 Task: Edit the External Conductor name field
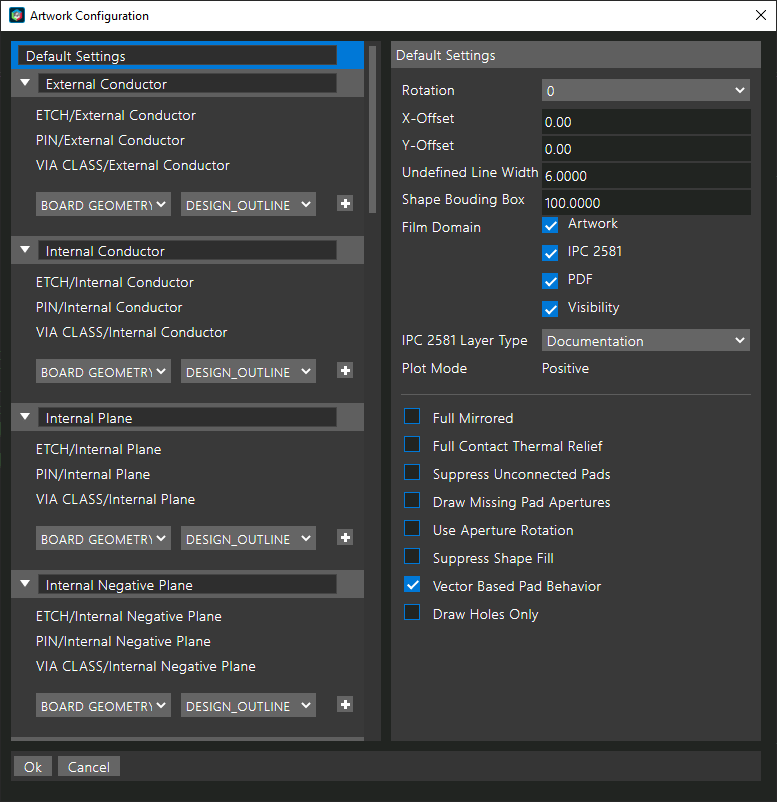pyautogui.click(x=187, y=84)
